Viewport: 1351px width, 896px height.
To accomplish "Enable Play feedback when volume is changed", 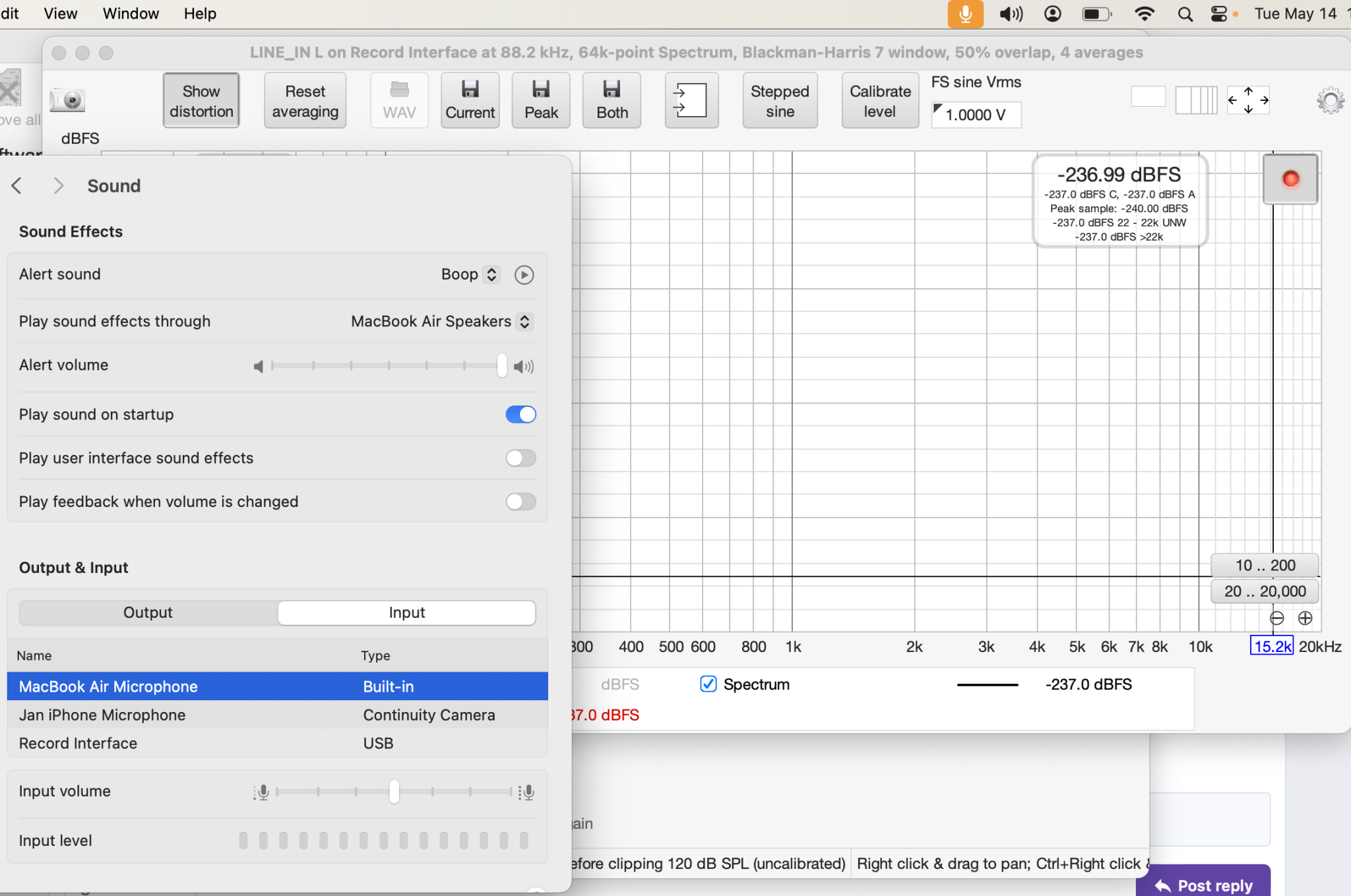I will tap(520, 502).
